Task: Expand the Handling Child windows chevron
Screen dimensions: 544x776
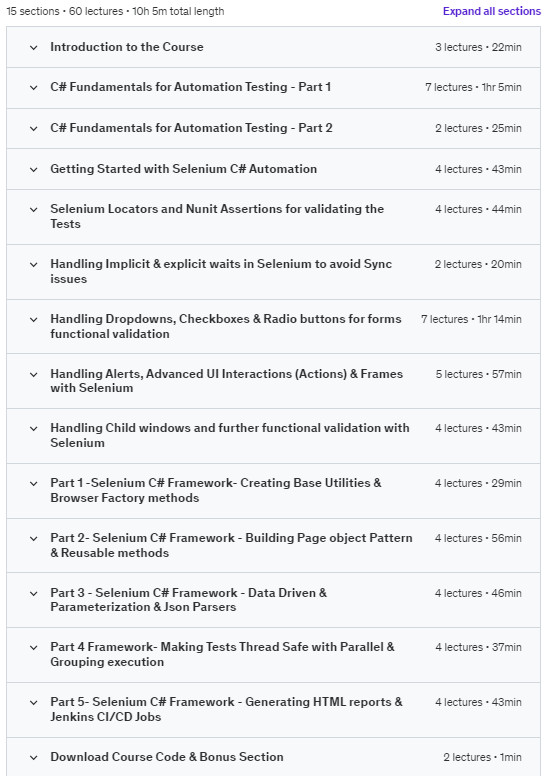Action: pos(34,429)
